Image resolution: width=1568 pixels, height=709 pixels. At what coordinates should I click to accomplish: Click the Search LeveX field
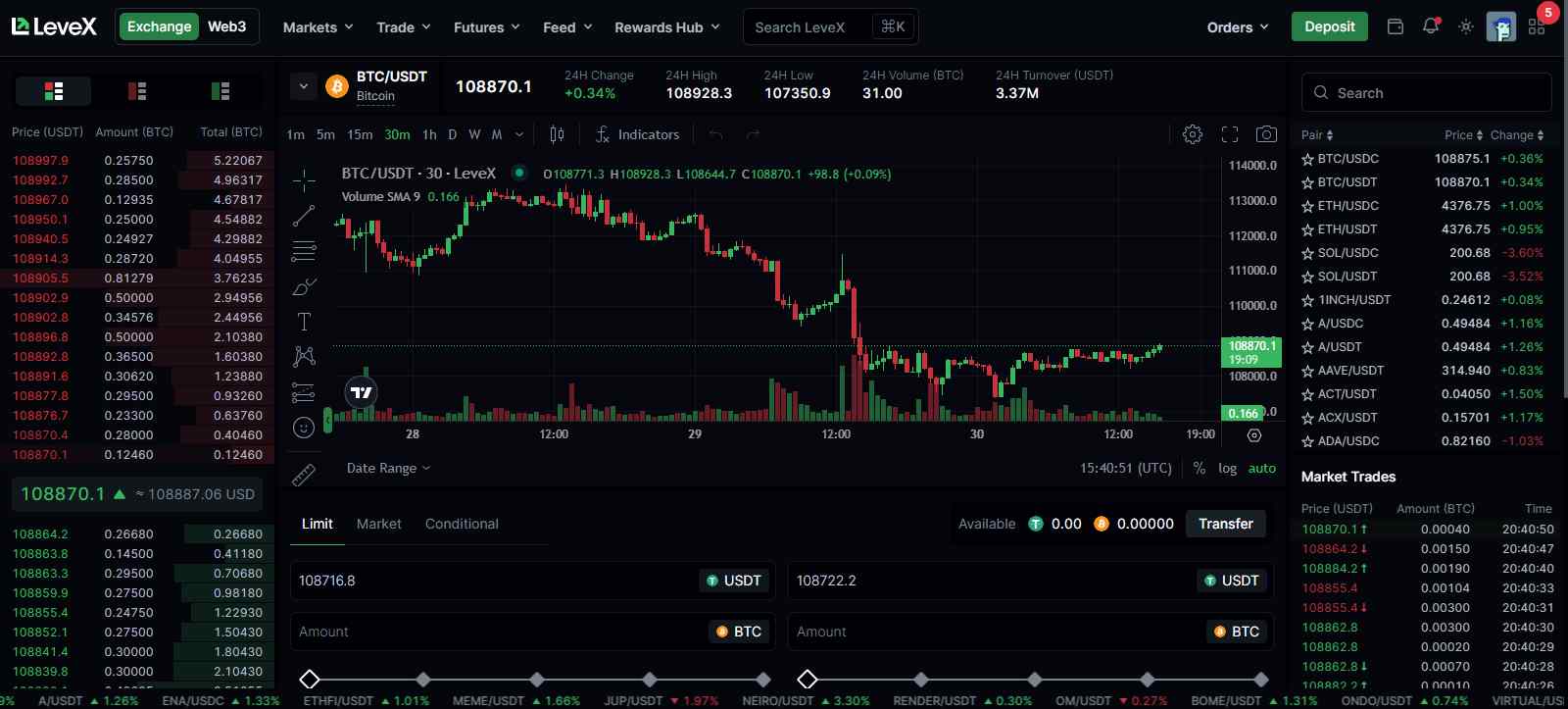pyautogui.click(x=831, y=26)
